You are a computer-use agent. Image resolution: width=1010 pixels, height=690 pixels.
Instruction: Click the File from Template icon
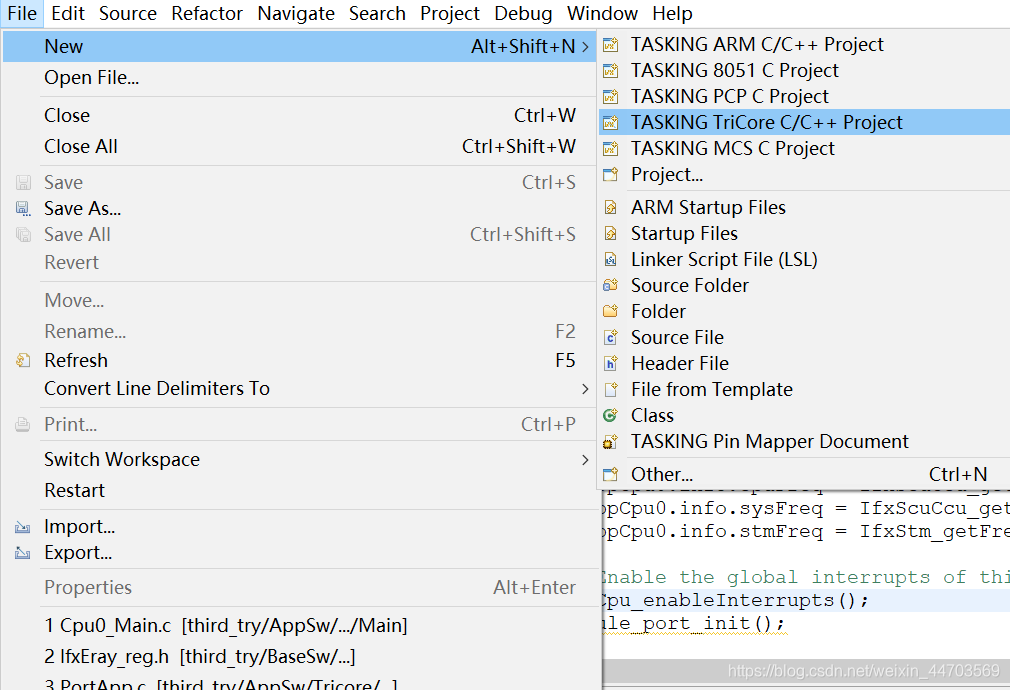click(610, 390)
